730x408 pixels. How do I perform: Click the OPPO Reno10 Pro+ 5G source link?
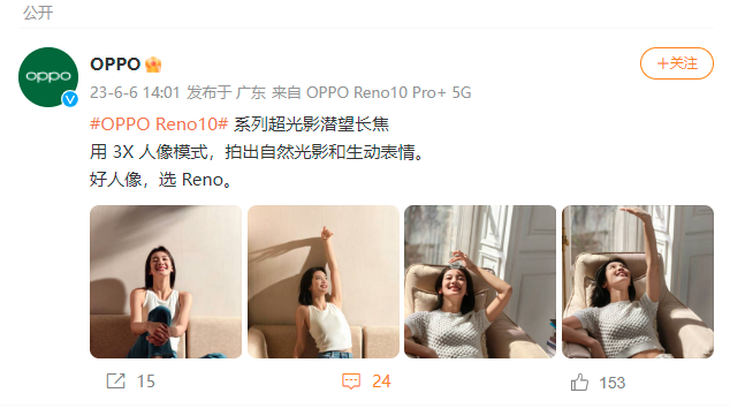[x=389, y=93]
